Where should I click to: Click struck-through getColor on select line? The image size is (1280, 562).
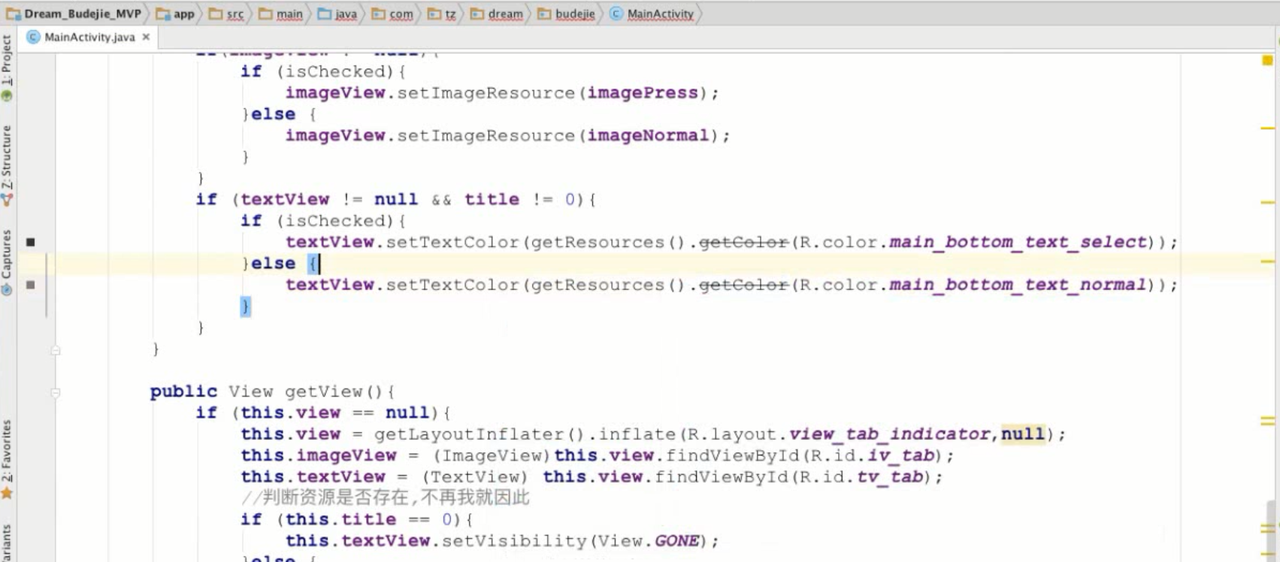(x=743, y=242)
